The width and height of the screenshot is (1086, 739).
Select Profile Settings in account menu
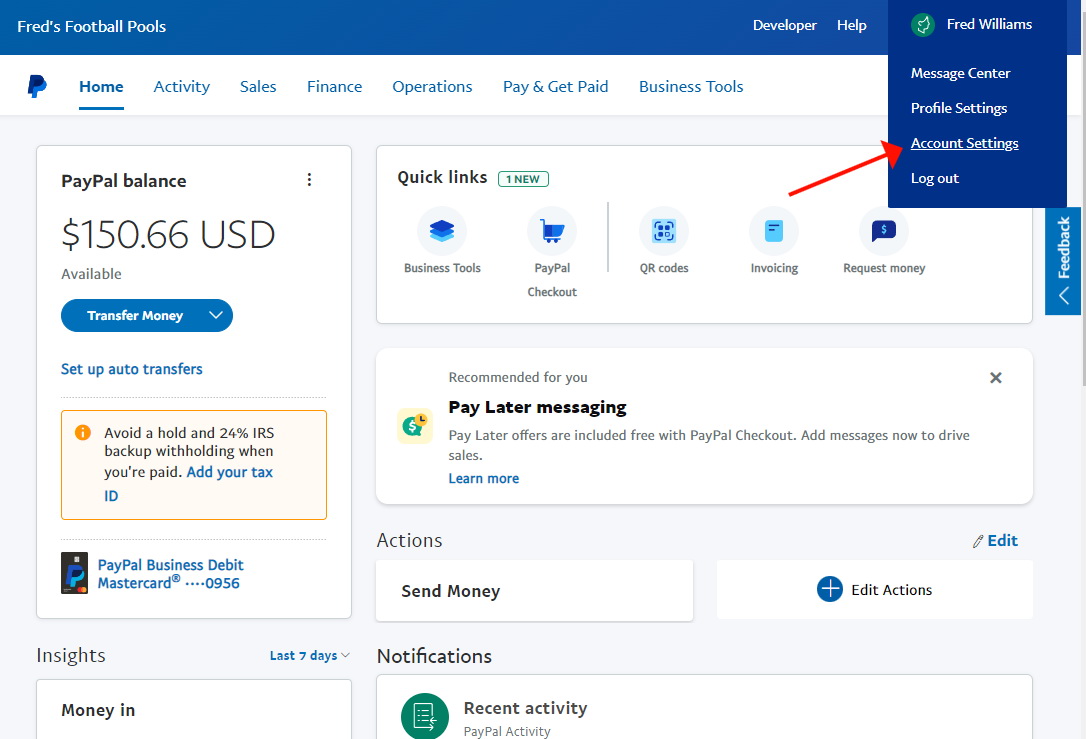click(x=959, y=108)
